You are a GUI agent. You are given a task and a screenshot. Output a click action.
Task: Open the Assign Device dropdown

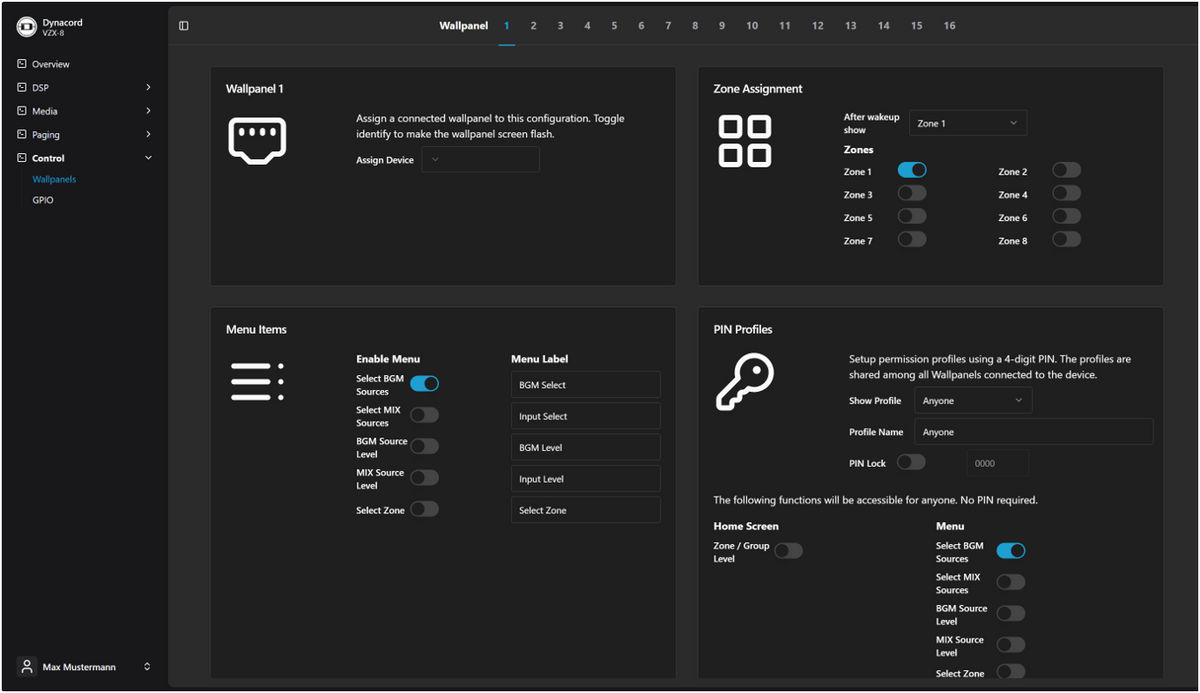480,160
